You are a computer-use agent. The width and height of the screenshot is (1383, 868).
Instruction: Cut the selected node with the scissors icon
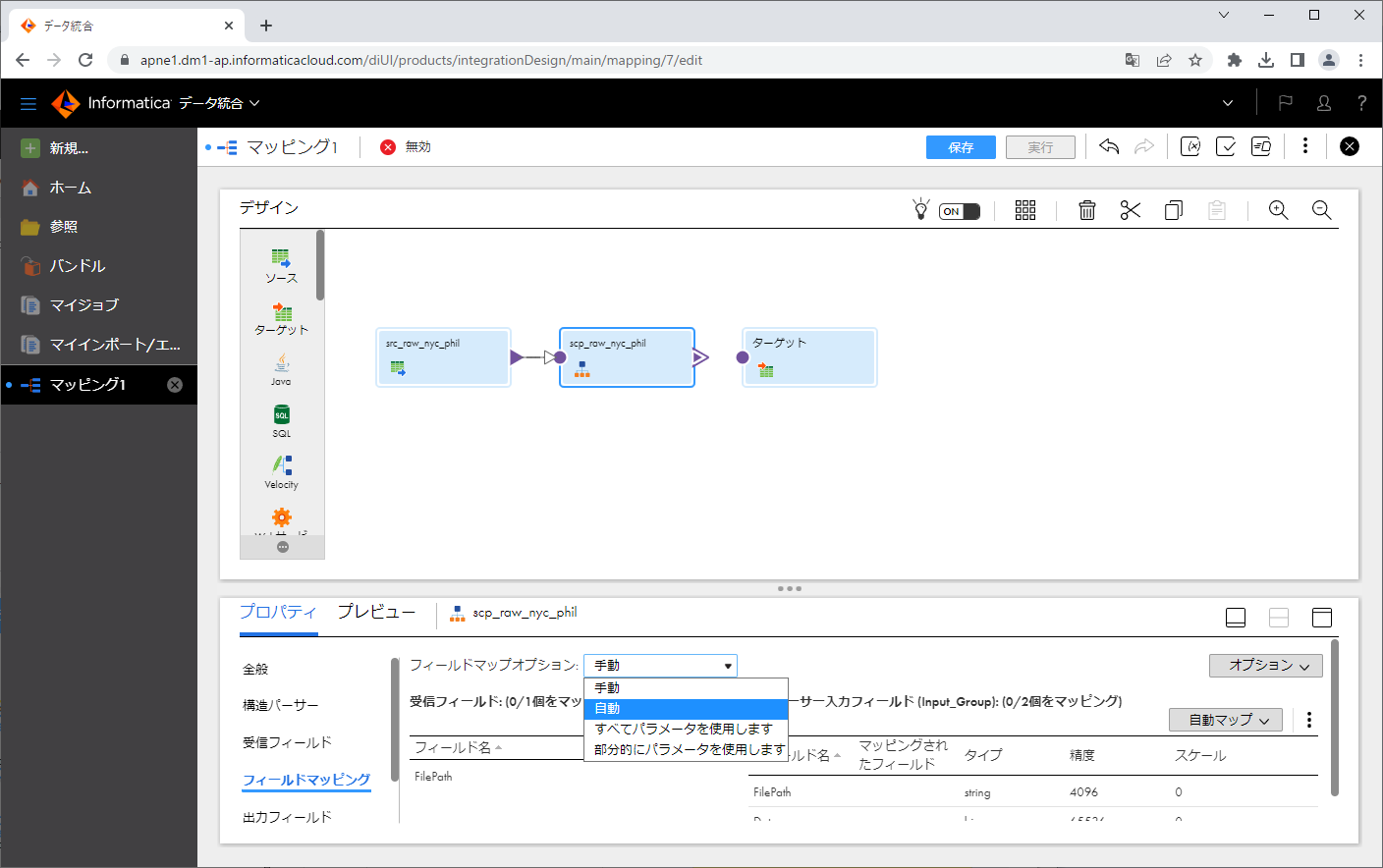[1130, 209]
